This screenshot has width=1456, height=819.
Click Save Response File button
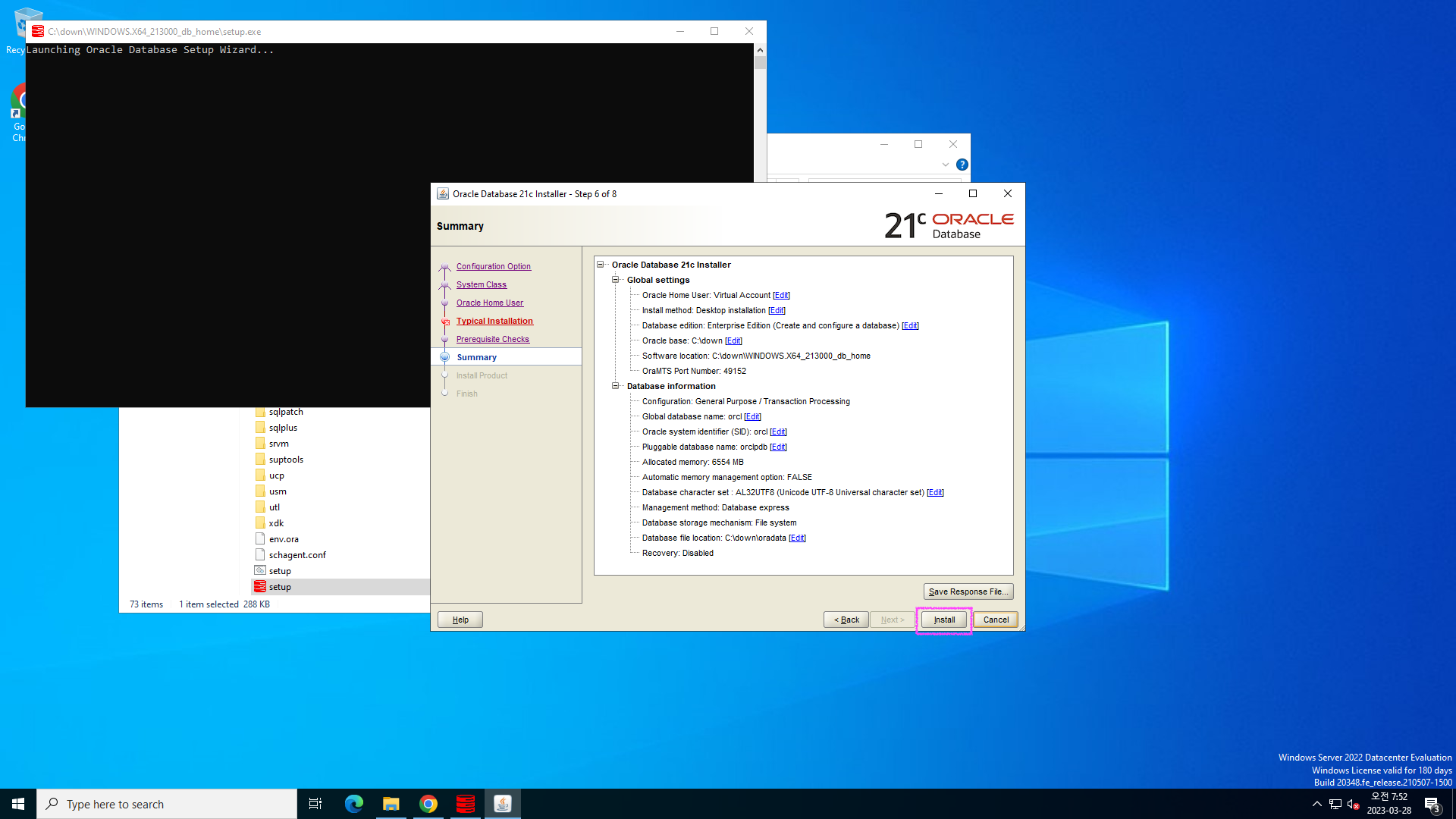pyautogui.click(x=968, y=591)
